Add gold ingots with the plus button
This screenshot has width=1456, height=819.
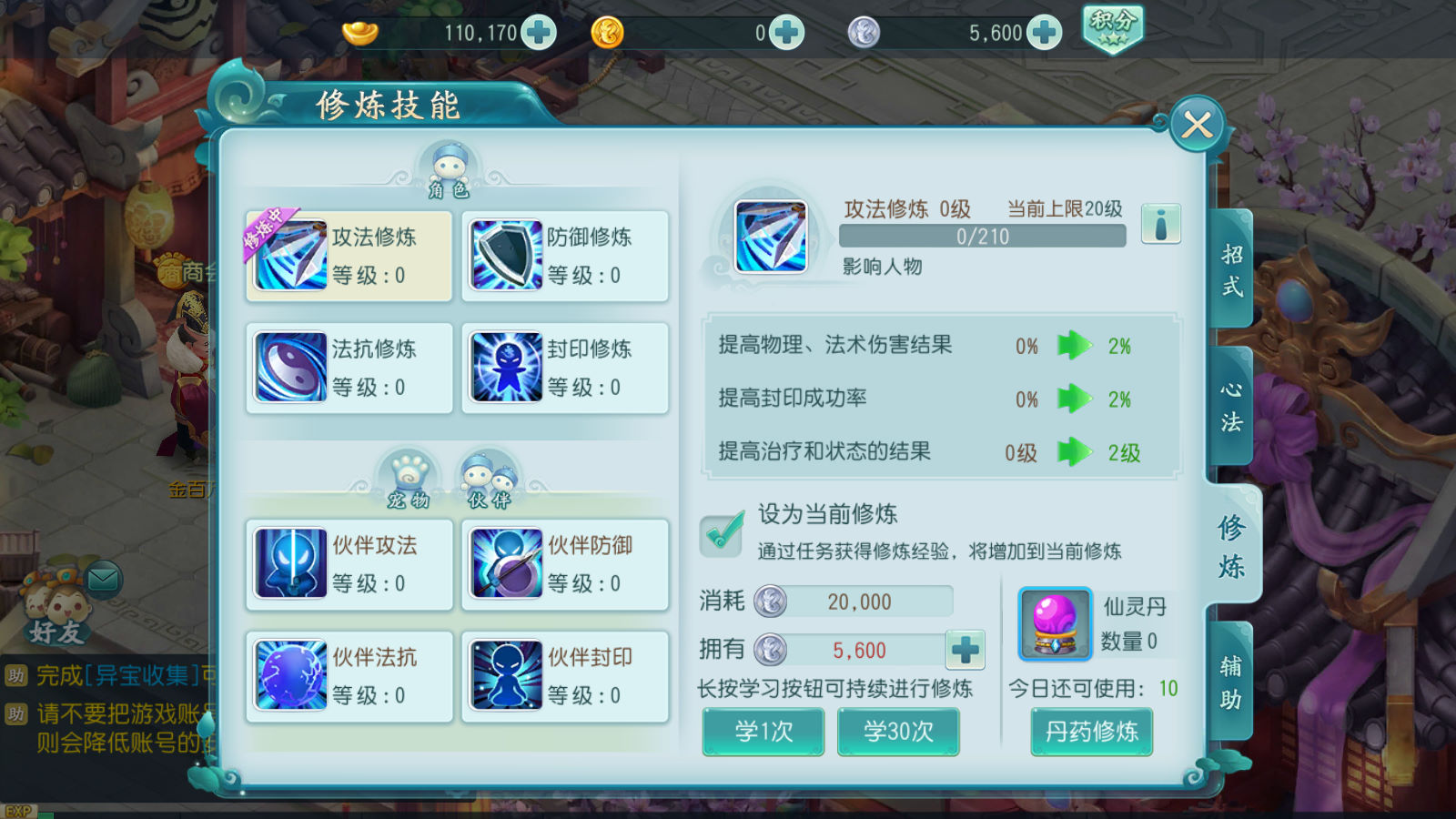pyautogui.click(x=539, y=34)
